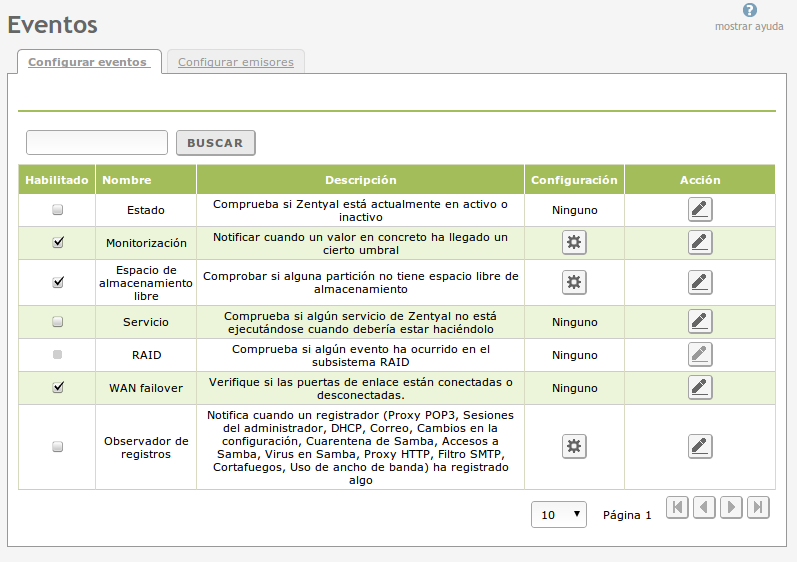Click the RAID name cell
Viewport: 797px width, 562px height.
[146, 355]
